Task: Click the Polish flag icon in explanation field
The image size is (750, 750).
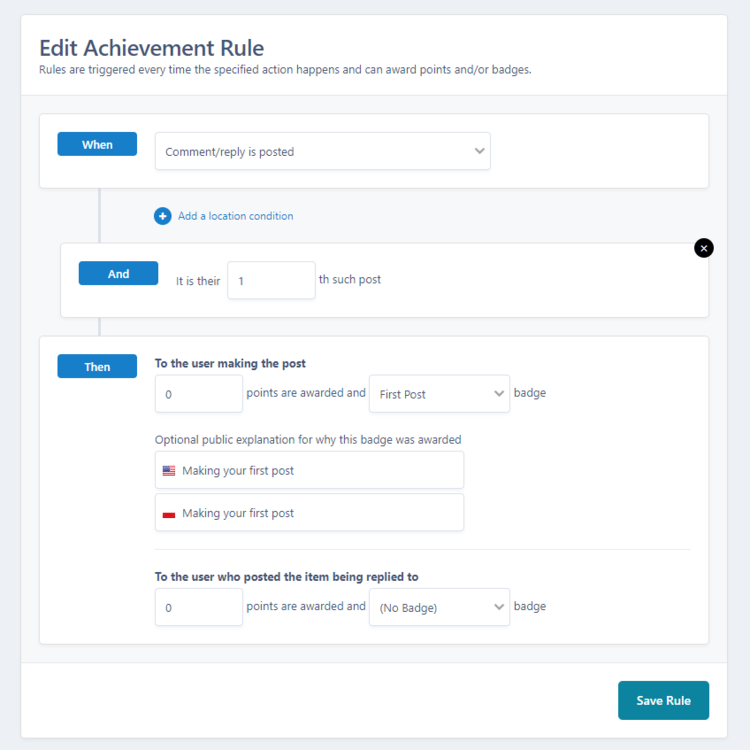Action: 169,513
